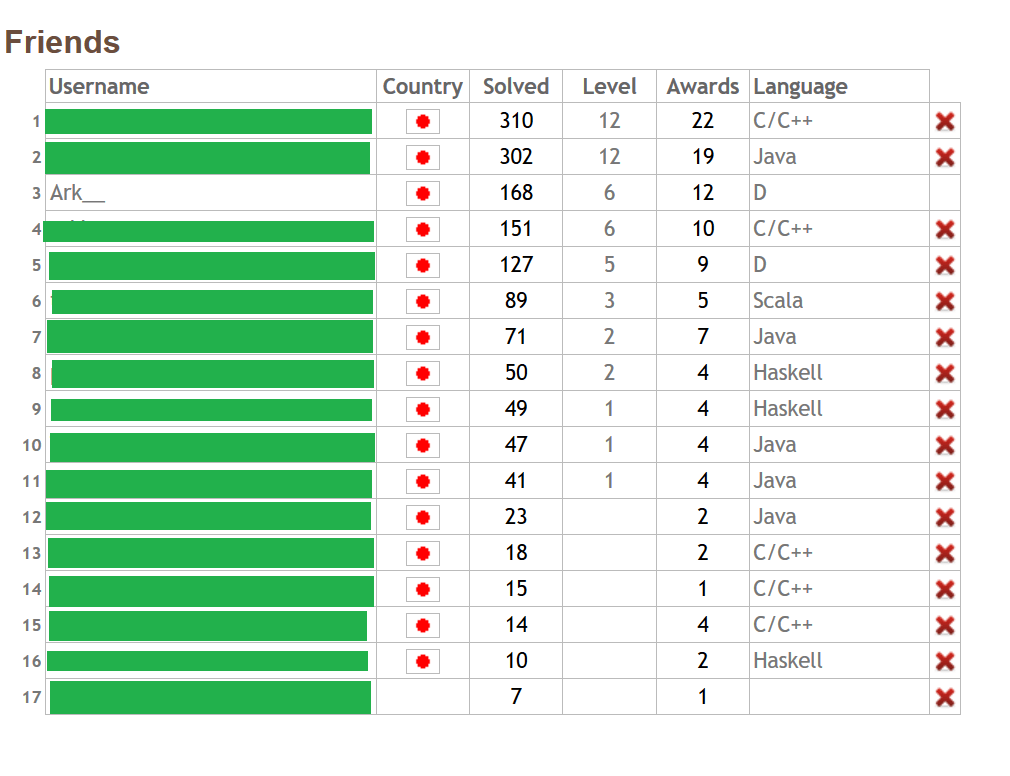The width and height of the screenshot is (1010, 776).
Task: Remove the friend with 18 solved
Action: [x=944, y=554]
